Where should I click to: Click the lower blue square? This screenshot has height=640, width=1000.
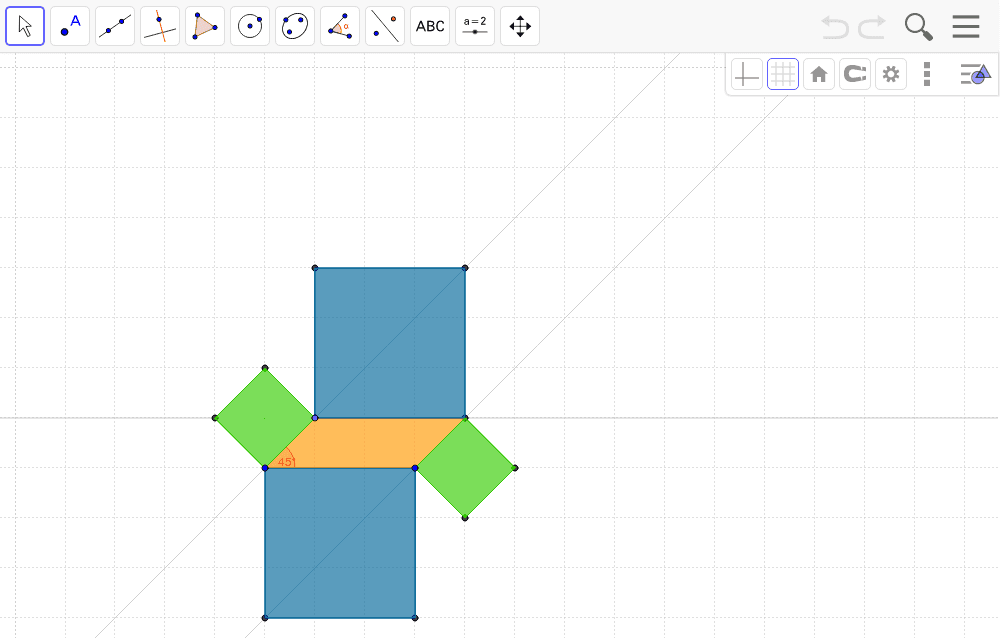(x=340, y=542)
